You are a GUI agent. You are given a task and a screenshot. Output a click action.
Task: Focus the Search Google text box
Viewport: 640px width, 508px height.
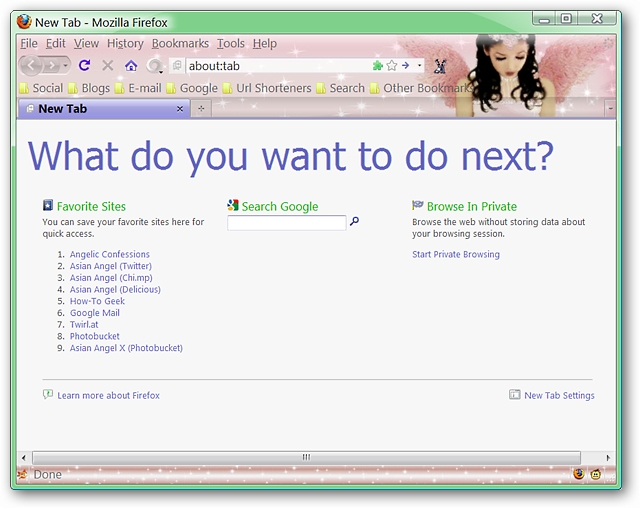(287, 223)
